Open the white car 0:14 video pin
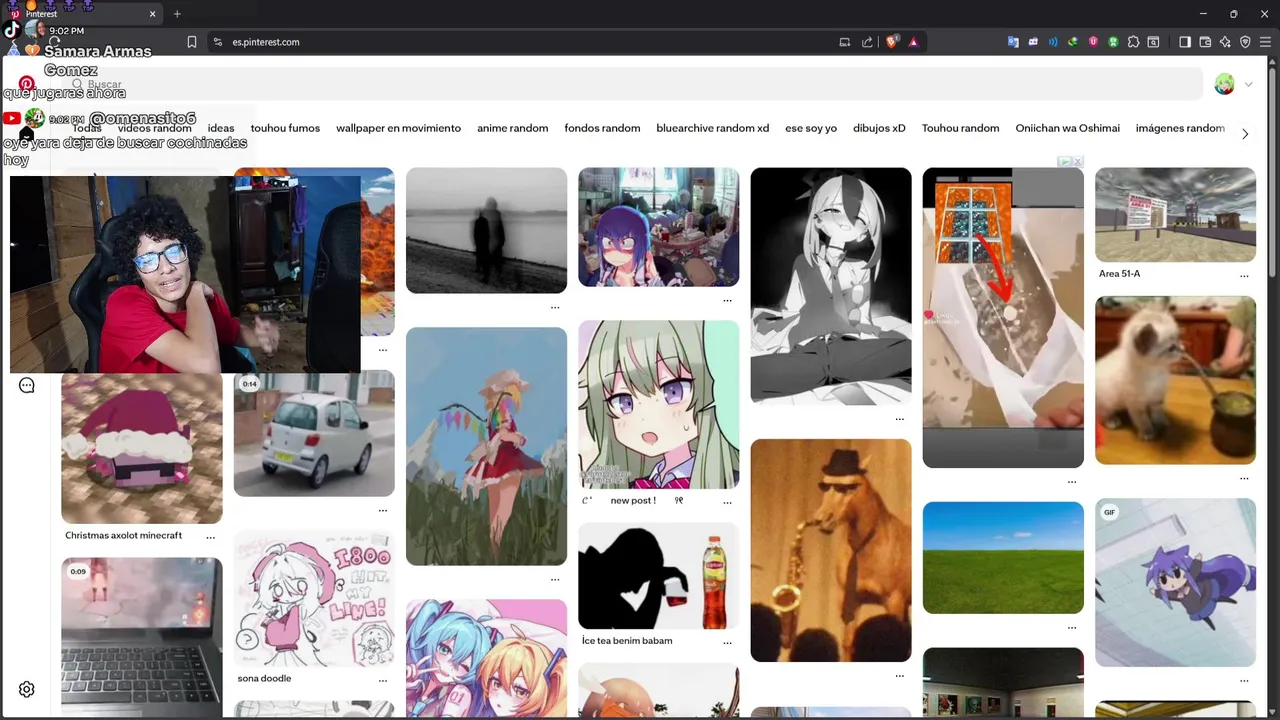Screen dimensions: 1280x720 314,433
